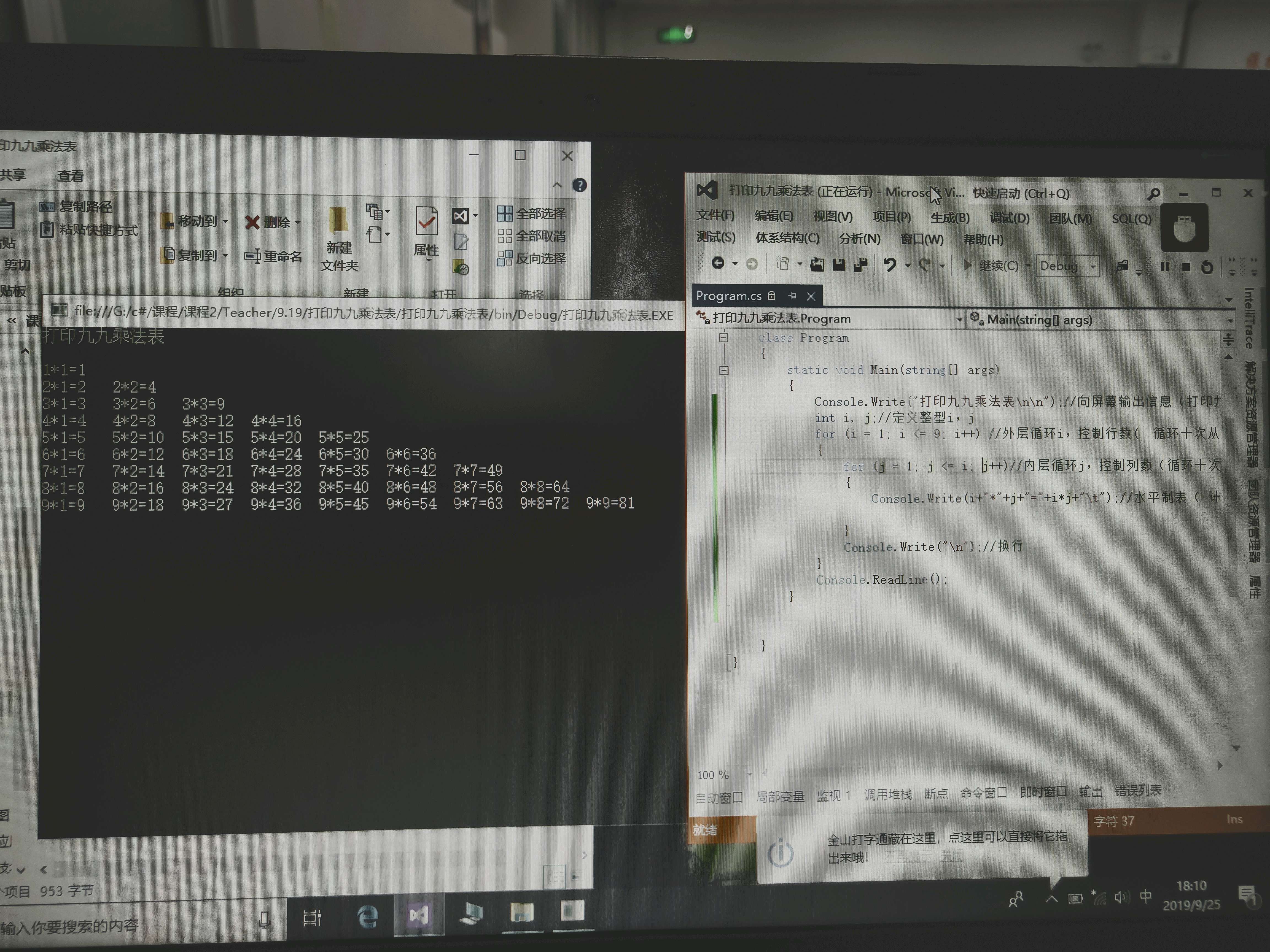Screen dimensions: 1270x952
Task: Click Invert Selection (反向选择) in Explorer
Action: click(531, 258)
